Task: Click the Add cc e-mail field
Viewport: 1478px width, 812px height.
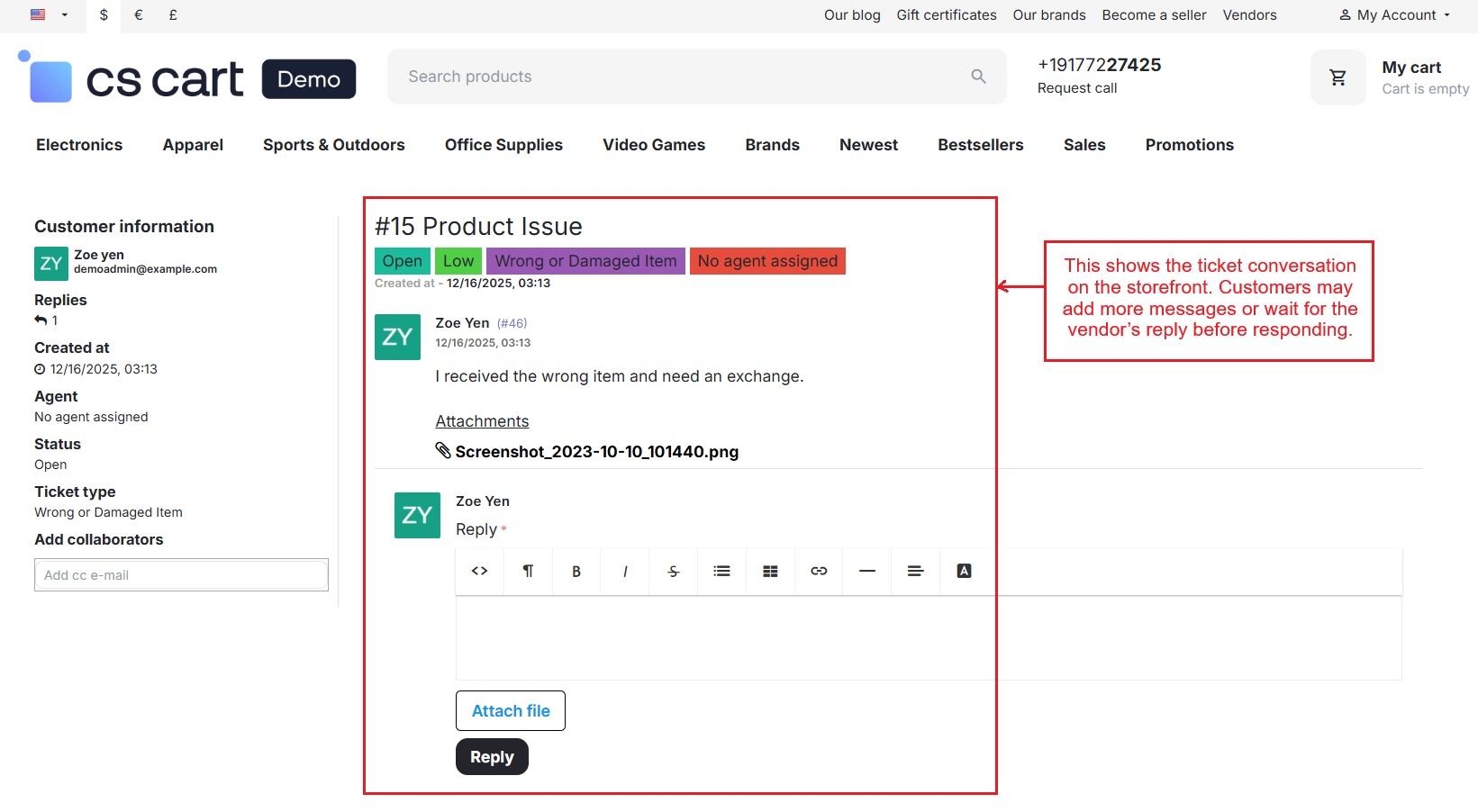Action: tap(181, 575)
